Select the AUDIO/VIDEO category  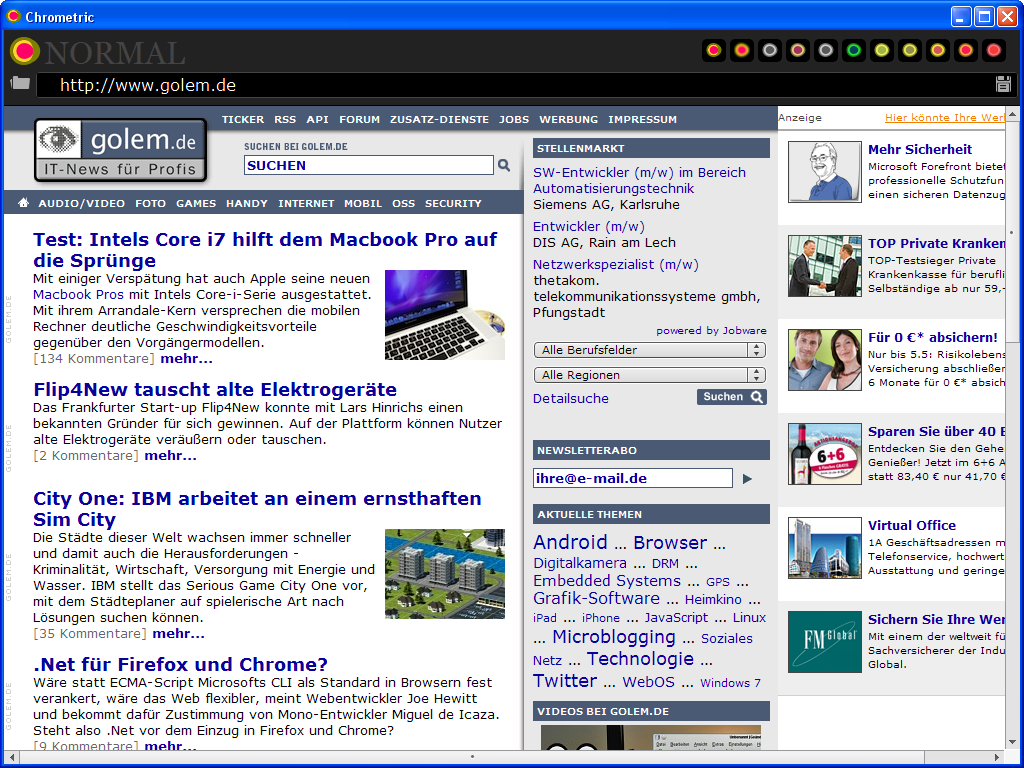tap(82, 204)
